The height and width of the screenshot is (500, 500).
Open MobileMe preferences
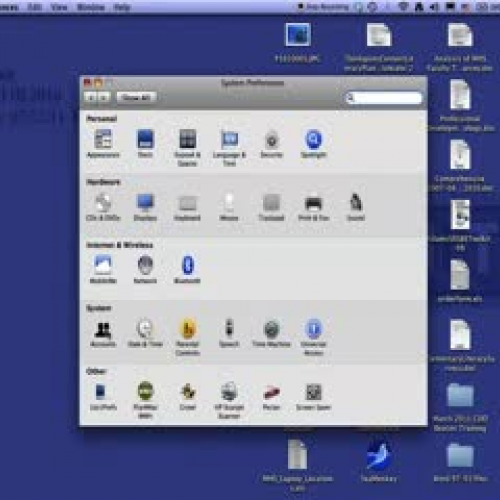coord(103,269)
